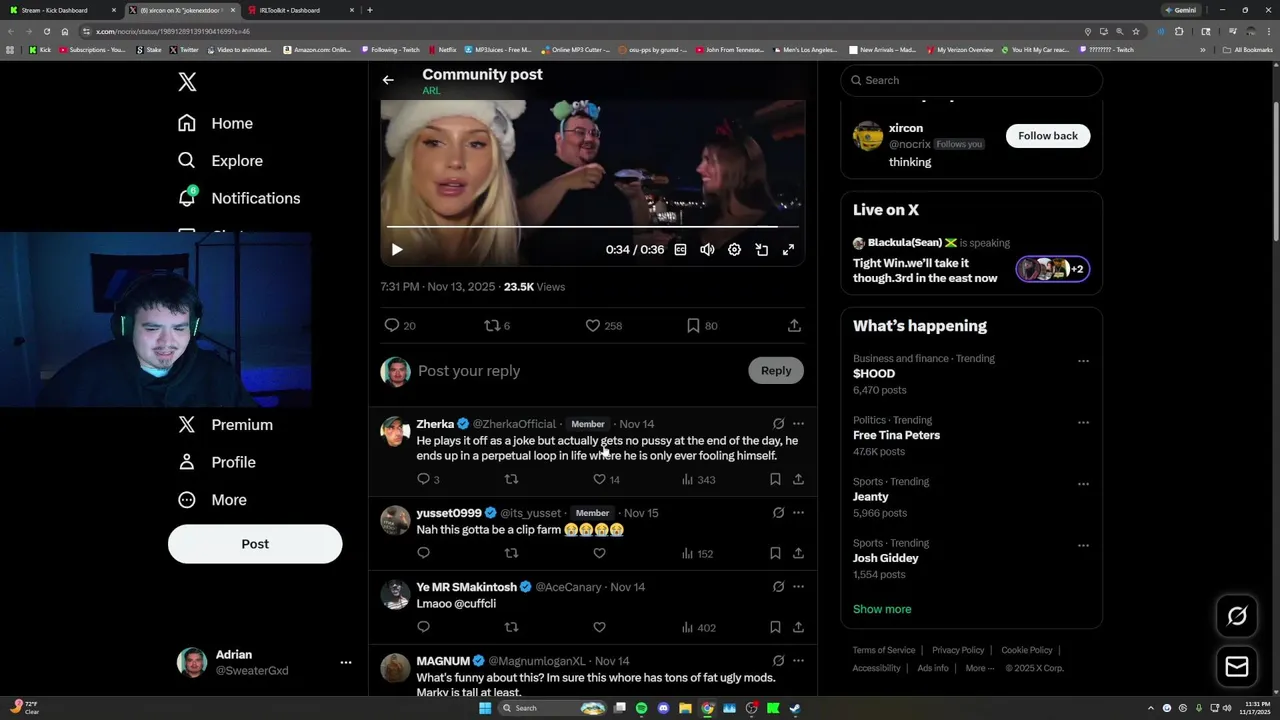Viewport: 1280px width, 720px height.
Task: Open the Josh Giddey trend
Action: click(885, 558)
